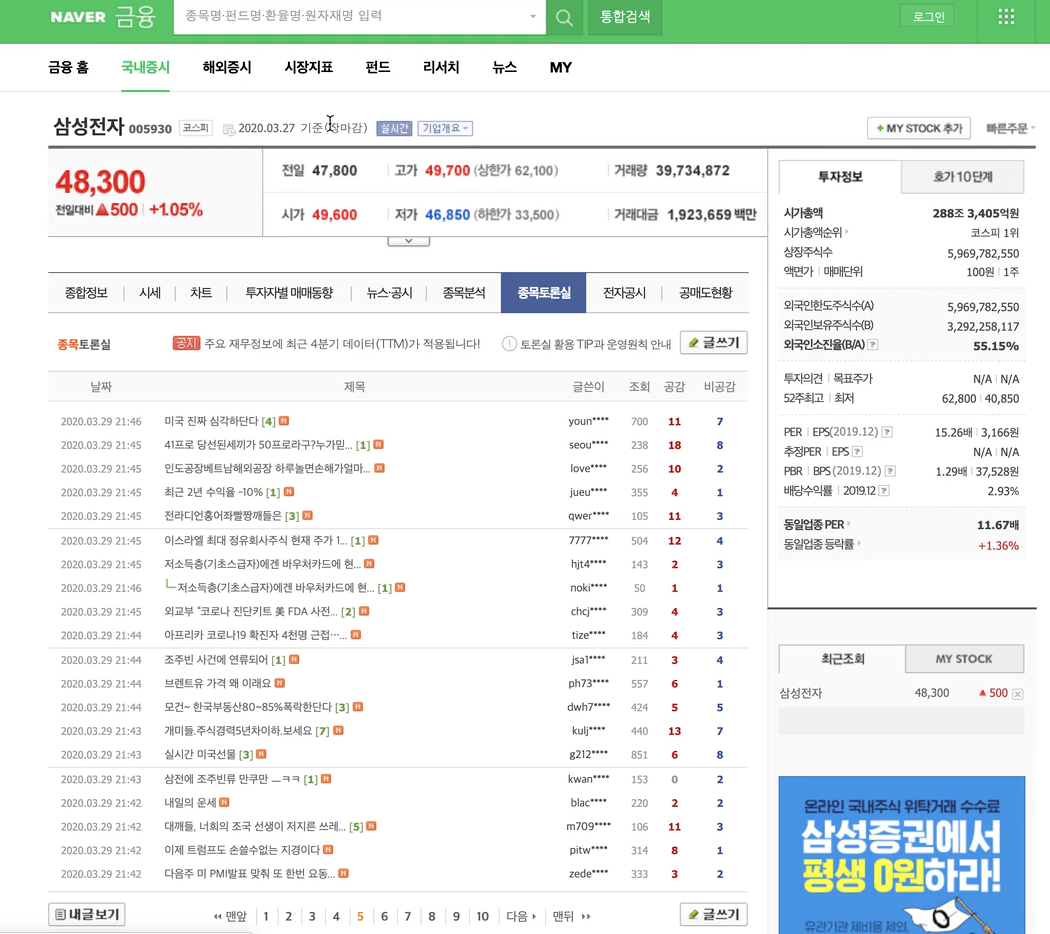Screen dimensions: 1050x934
Task: Click help icon beside PER EPS(2019.12)
Action: tap(887, 432)
